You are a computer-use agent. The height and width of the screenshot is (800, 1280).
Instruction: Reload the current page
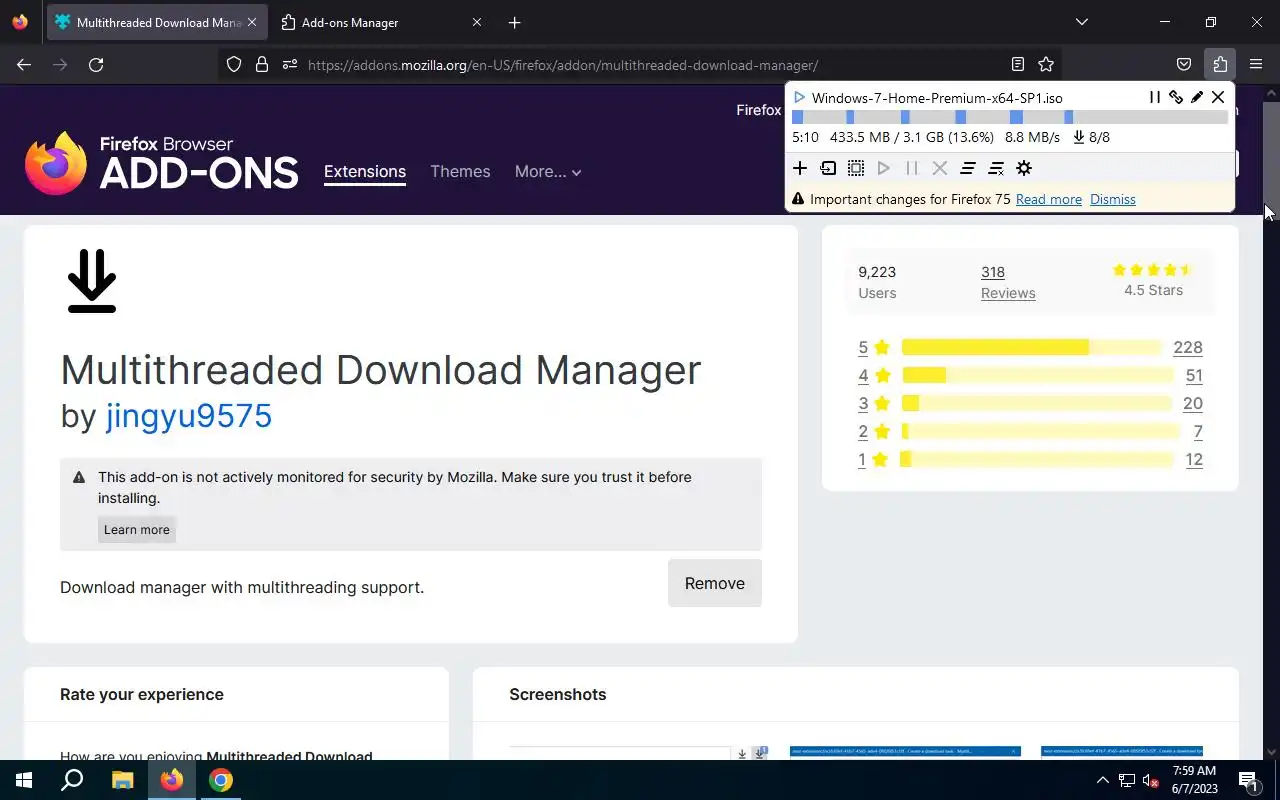pyautogui.click(x=96, y=64)
